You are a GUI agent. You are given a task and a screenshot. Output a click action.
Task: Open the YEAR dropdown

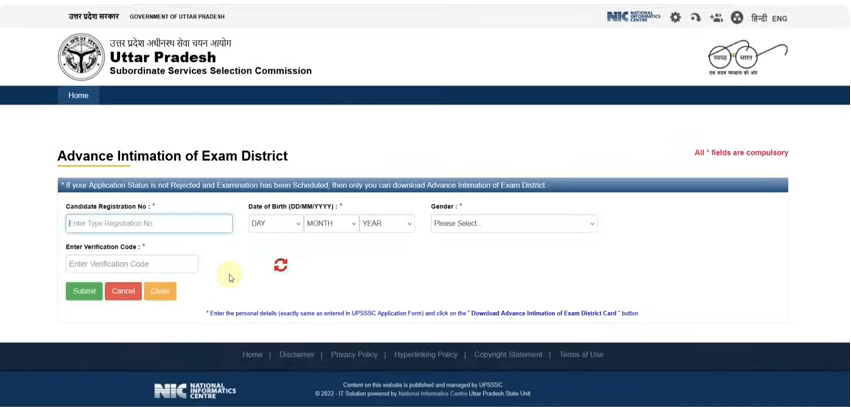386,224
